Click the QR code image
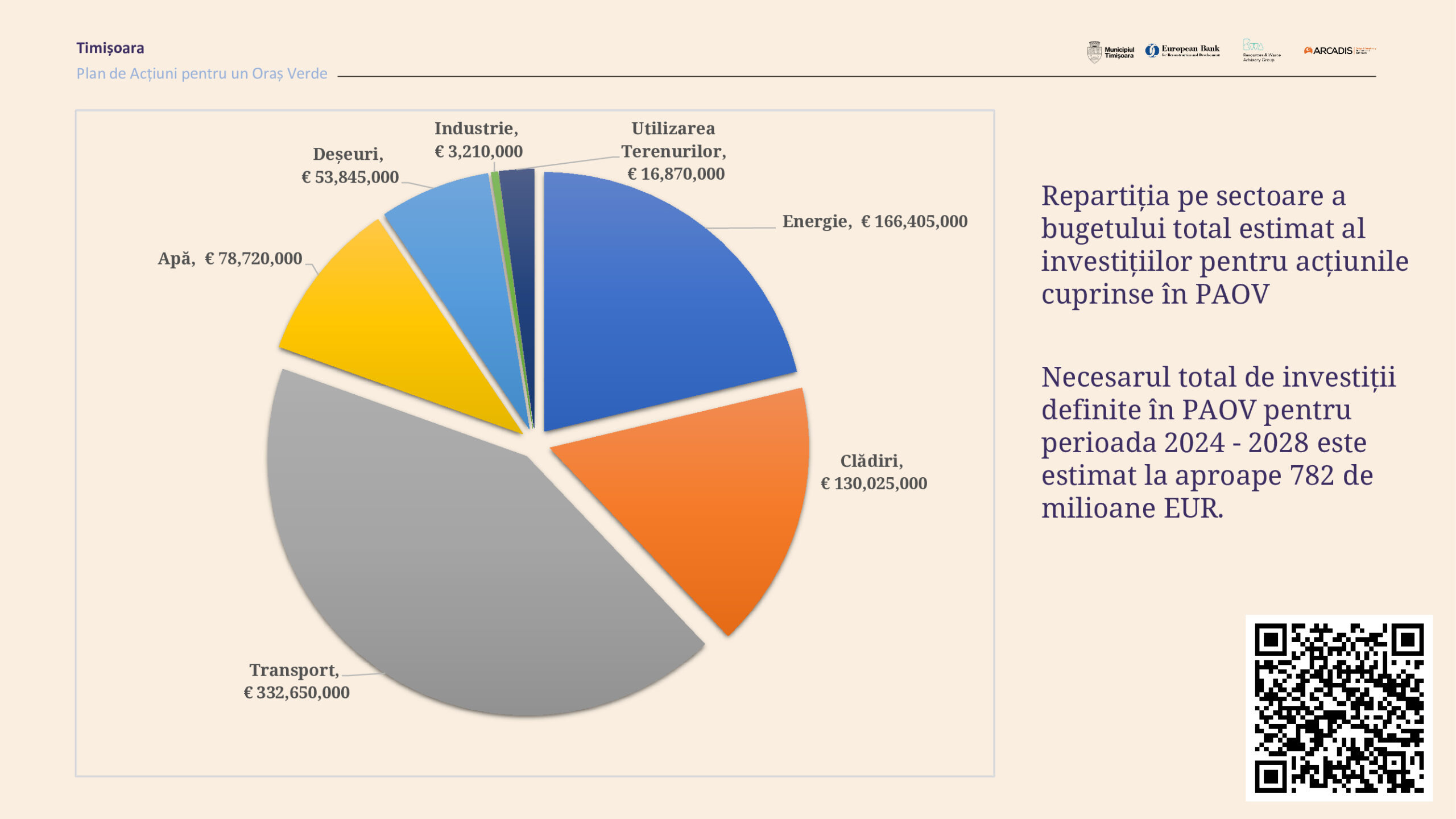Image resolution: width=1456 pixels, height=819 pixels. point(1339,708)
